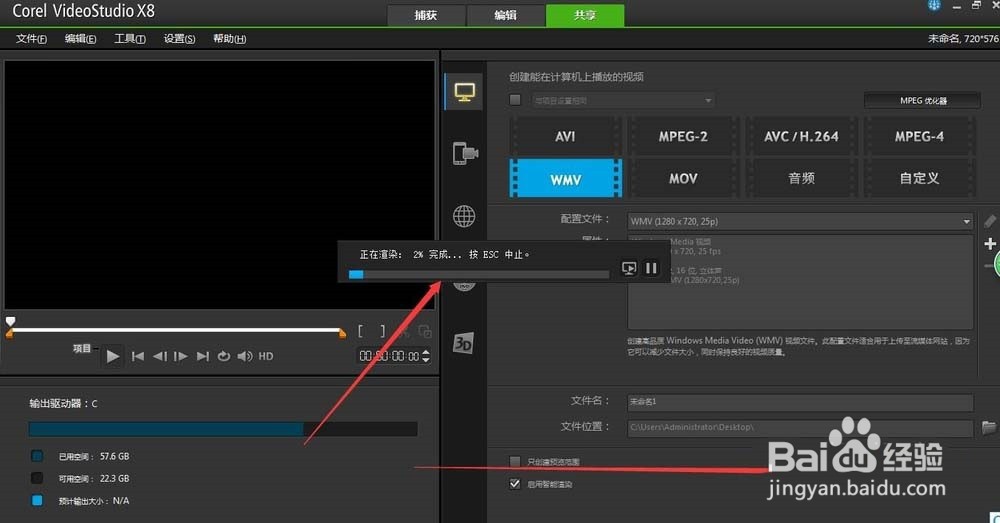Jump to project end button
Image resolution: width=1000 pixels, height=523 pixels.
203,356
